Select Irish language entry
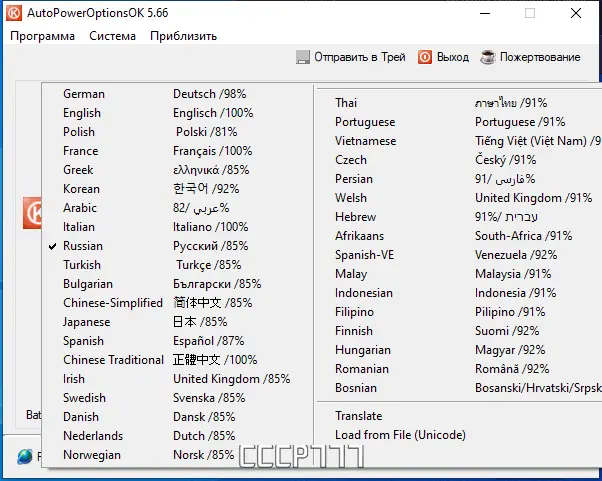 [x=177, y=379]
